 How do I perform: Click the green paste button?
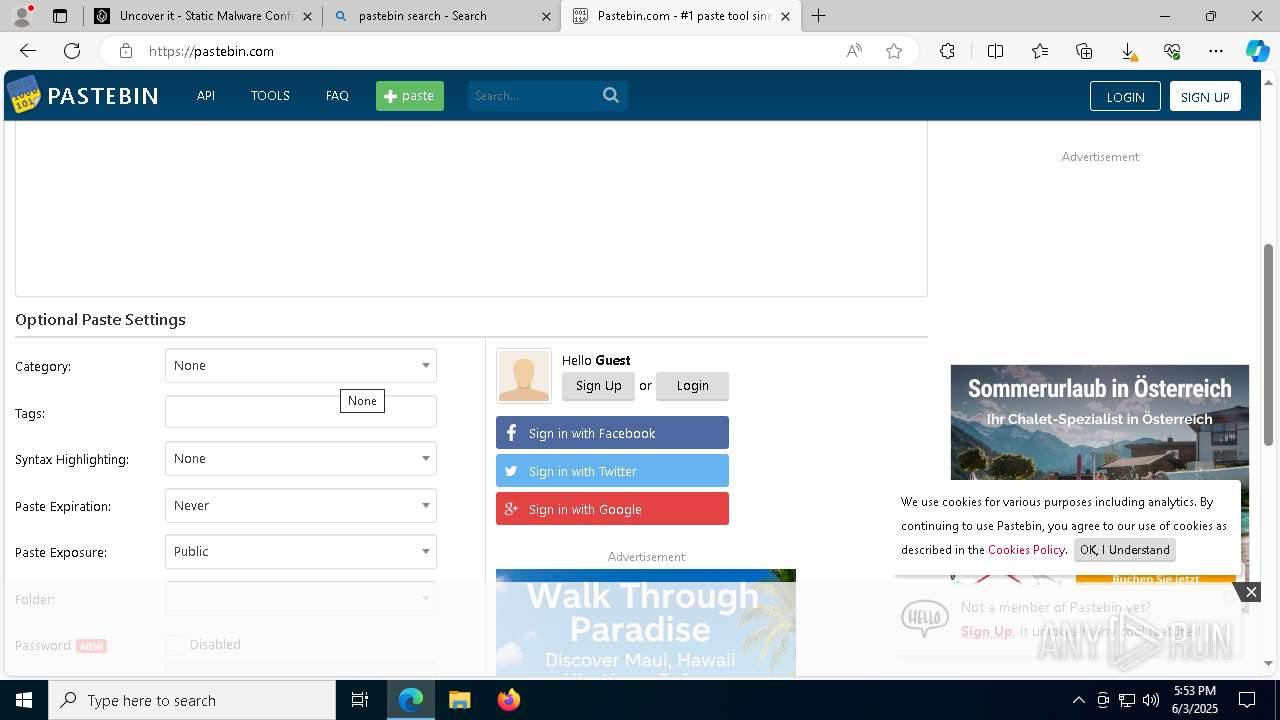click(x=410, y=96)
